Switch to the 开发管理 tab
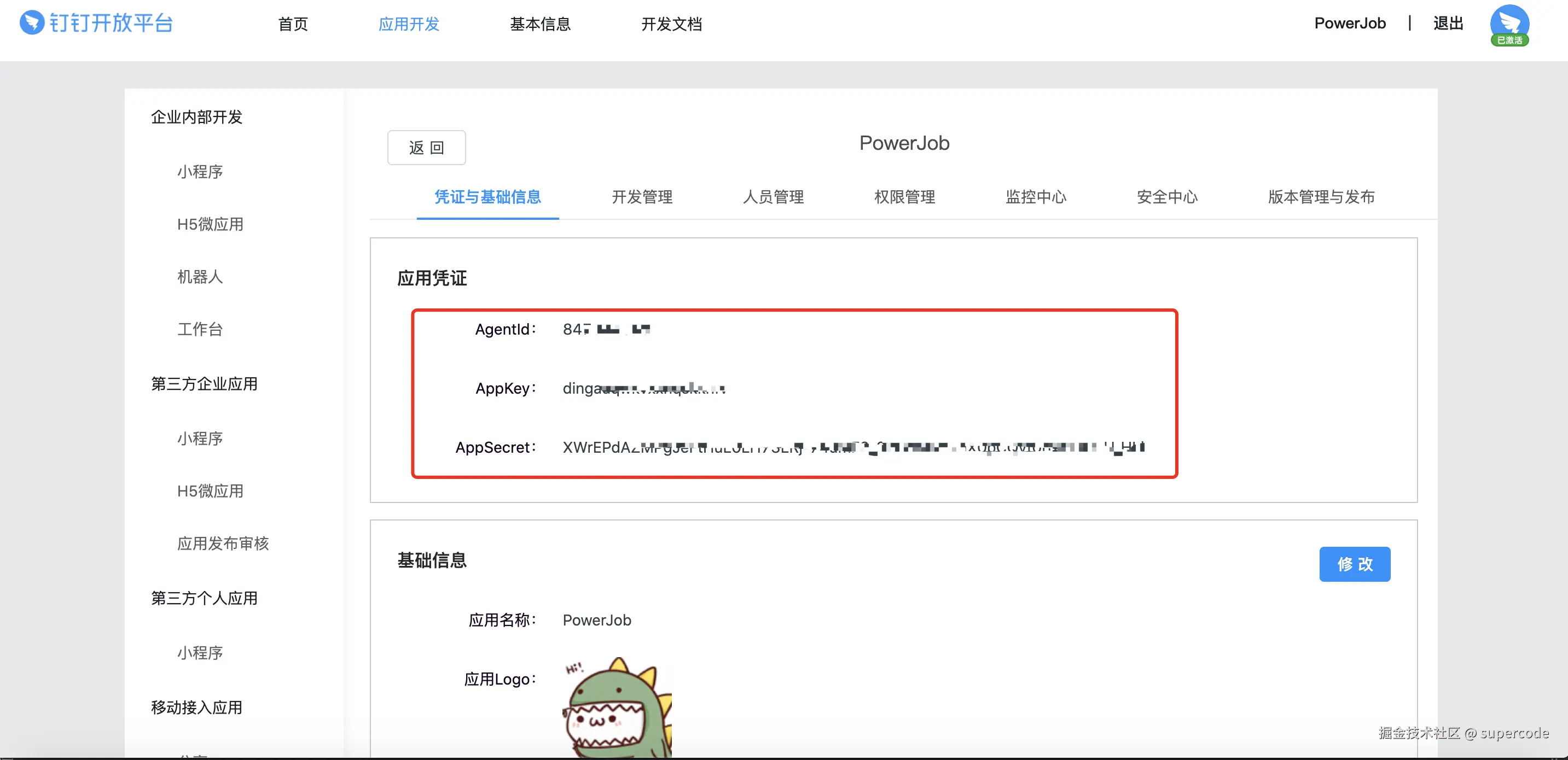This screenshot has width=1568, height=760. [642, 197]
